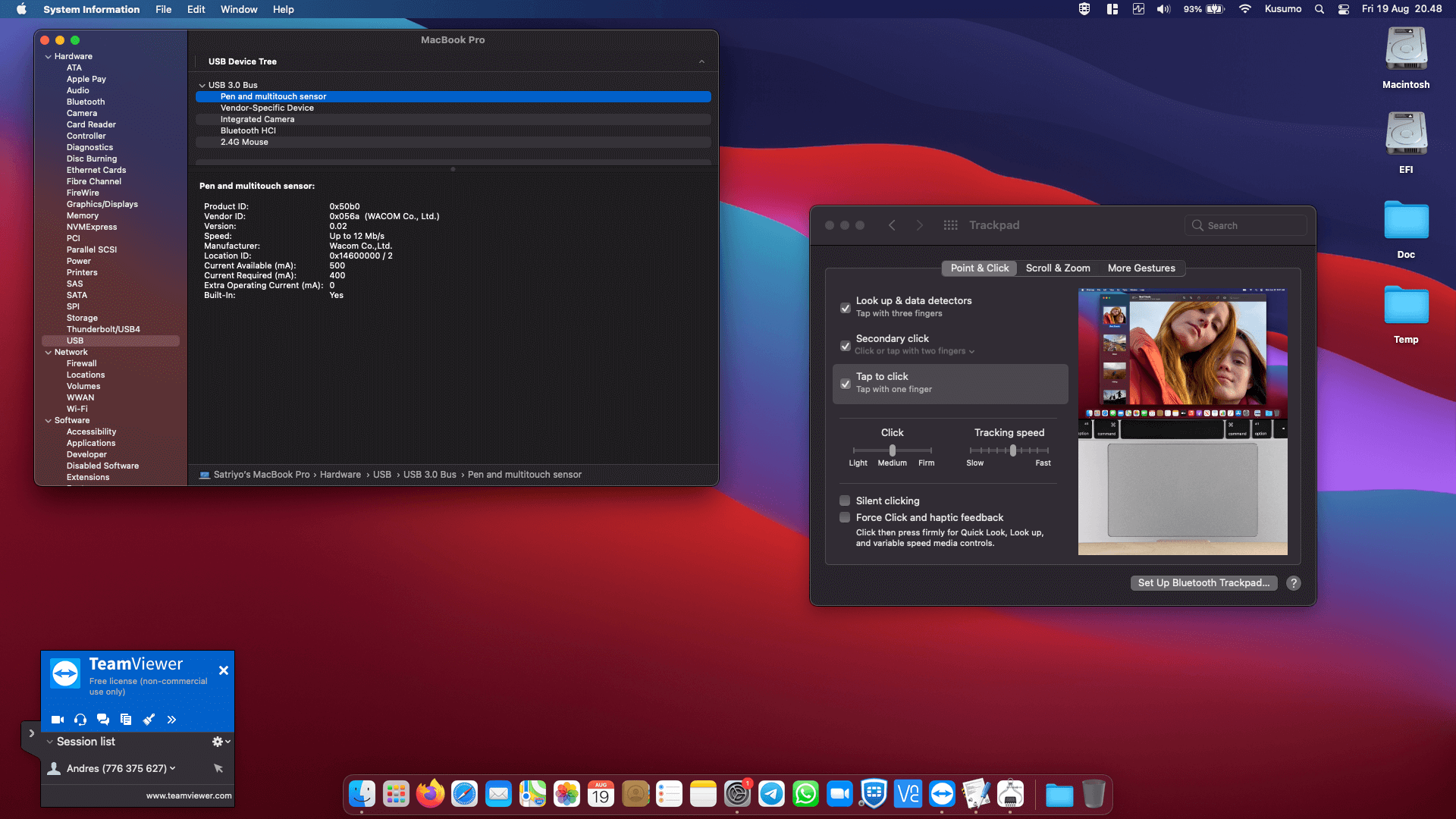Enable Force Click and haptic feedback

tap(845, 517)
